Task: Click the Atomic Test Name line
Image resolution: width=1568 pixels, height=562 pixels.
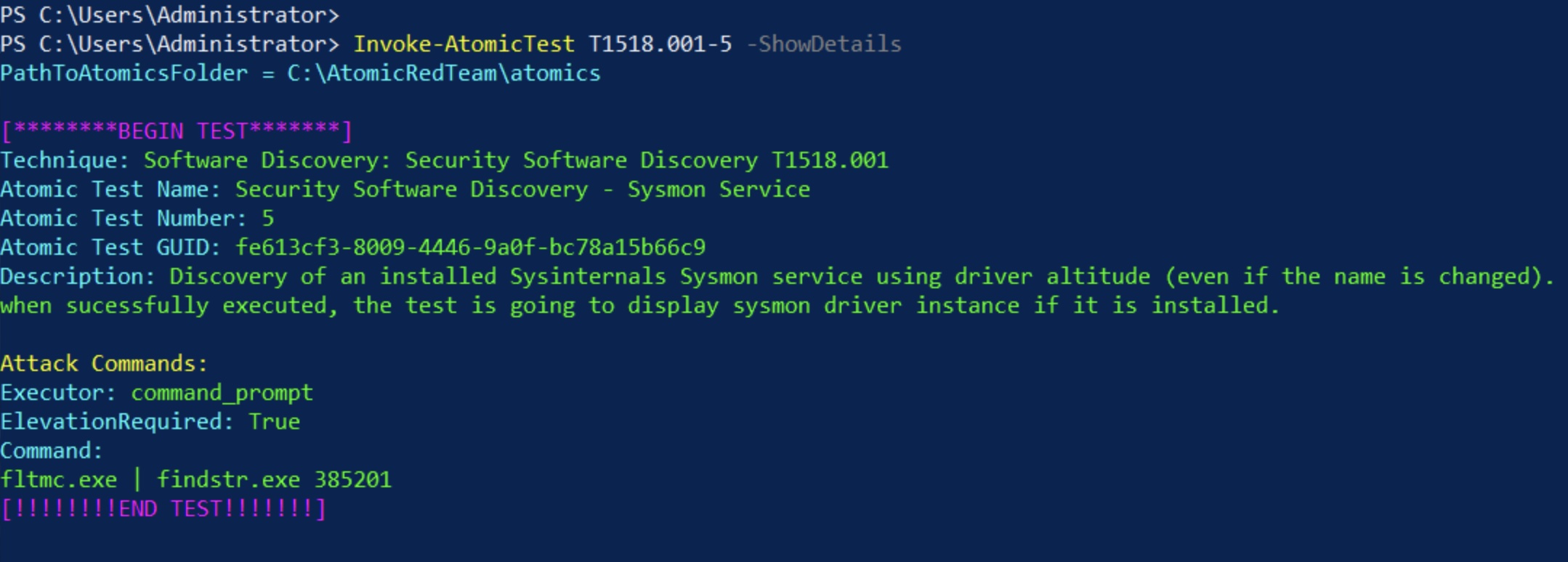Action: (x=405, y=190)
